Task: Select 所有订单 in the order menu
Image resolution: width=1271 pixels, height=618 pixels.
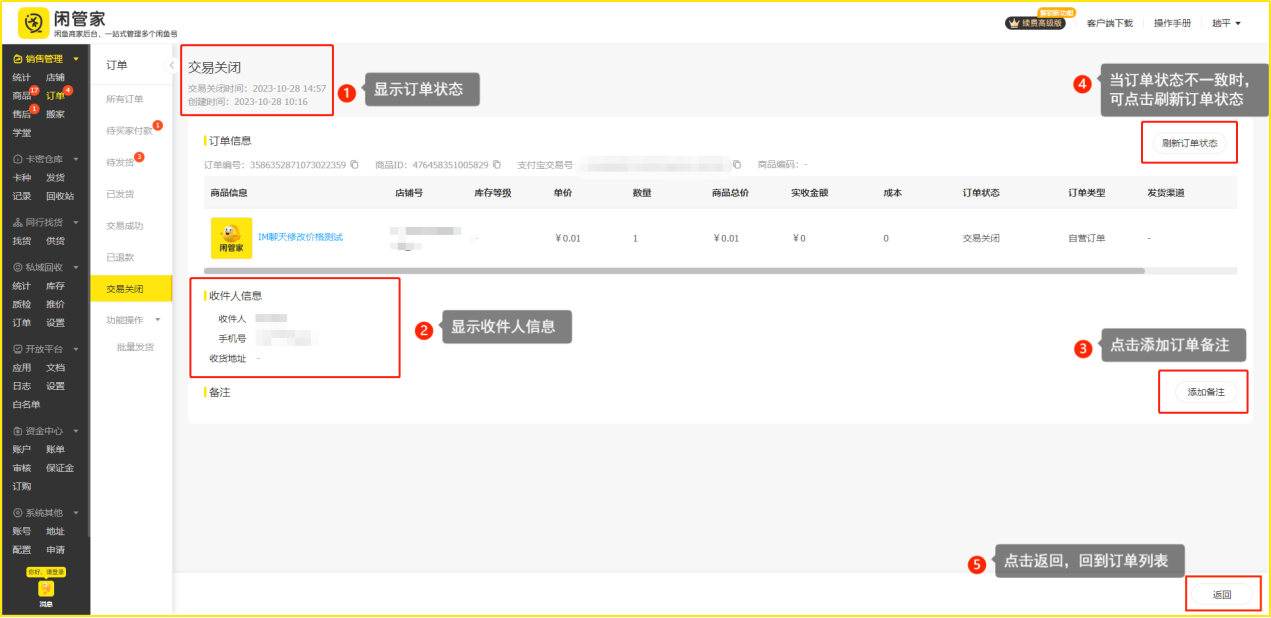Action: [125, 99]
